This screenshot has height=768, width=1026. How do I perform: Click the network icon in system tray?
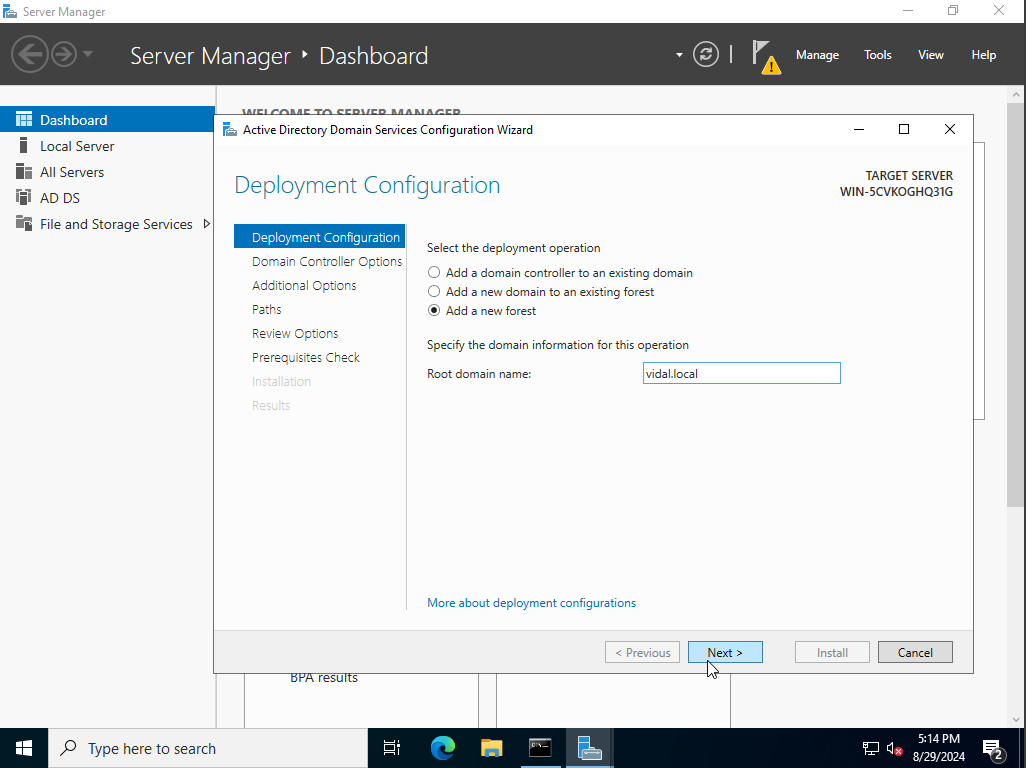(x=870, y=748)
